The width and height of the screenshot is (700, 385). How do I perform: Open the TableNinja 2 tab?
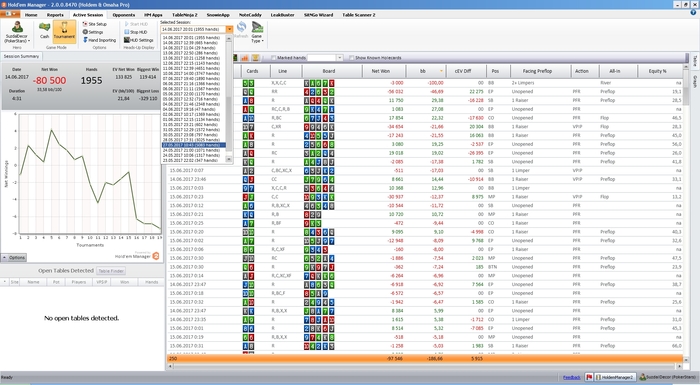pos(185,15)
